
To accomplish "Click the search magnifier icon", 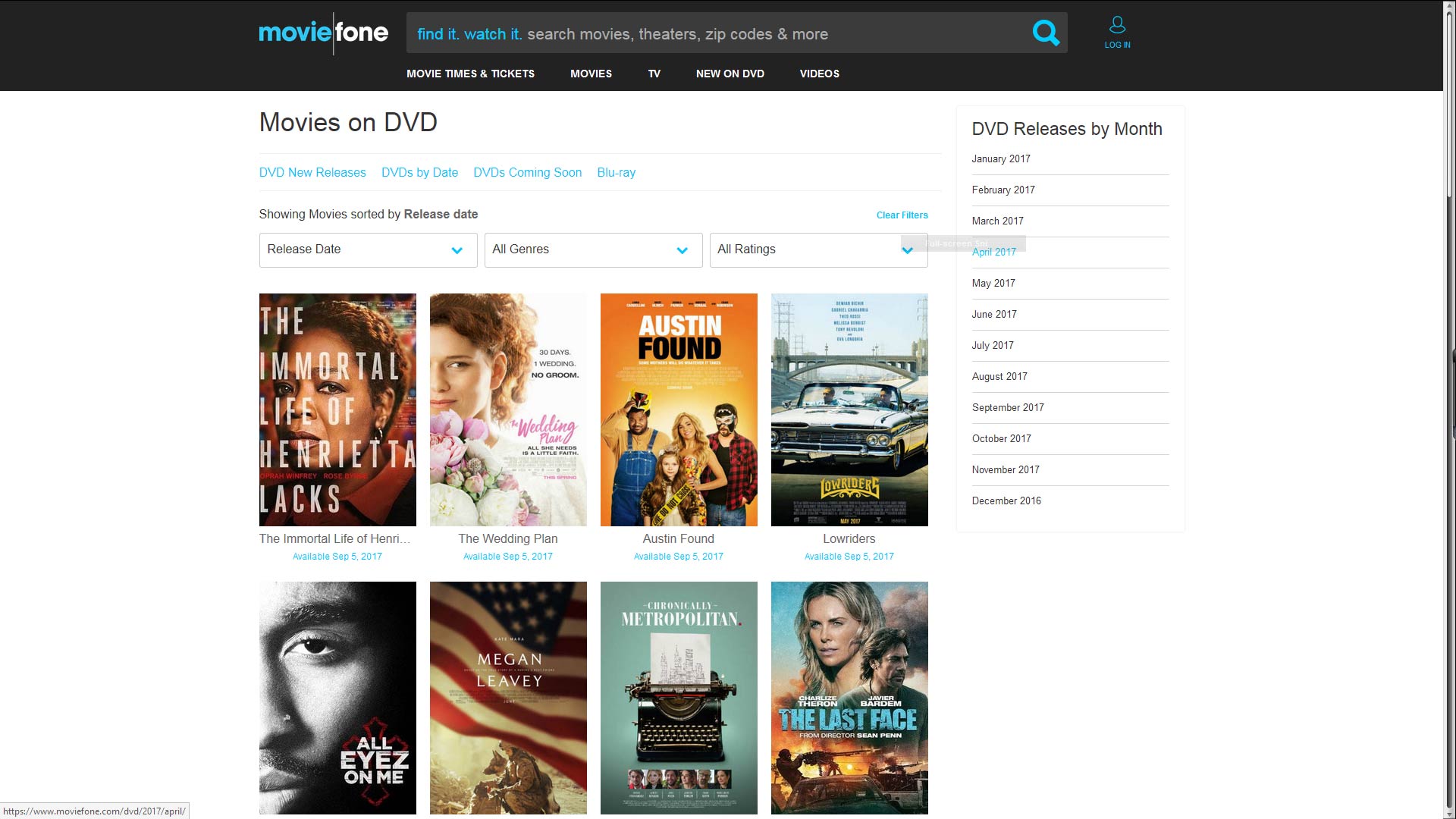I will pos(1046,33).
